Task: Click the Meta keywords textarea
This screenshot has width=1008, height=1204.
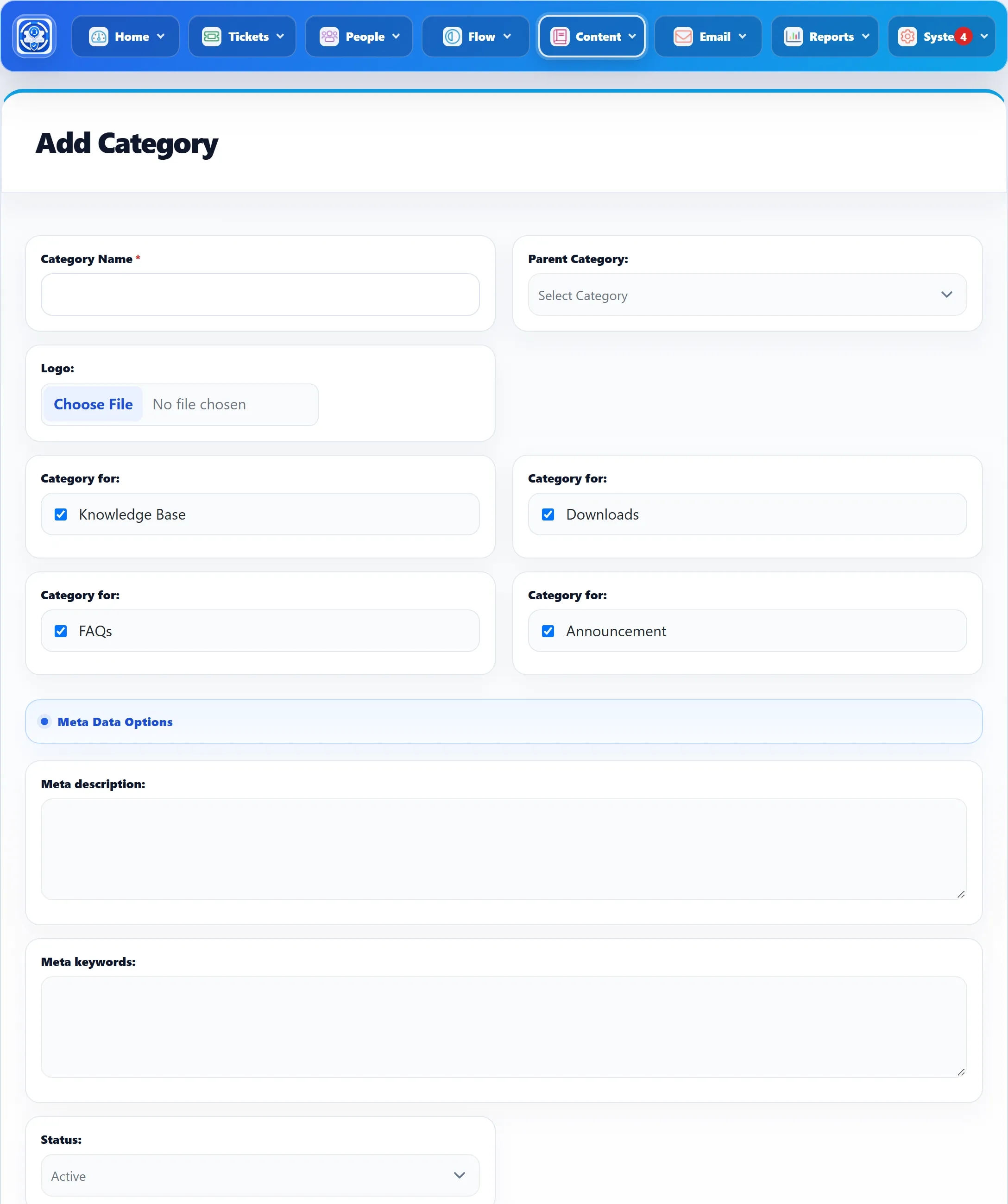Action: click(504, 1027)
